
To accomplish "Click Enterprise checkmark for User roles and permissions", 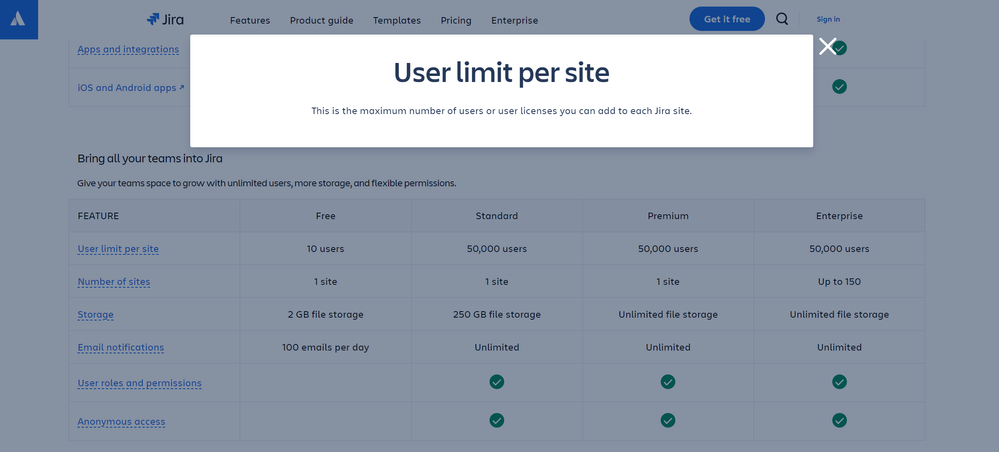I will point(839,382).
